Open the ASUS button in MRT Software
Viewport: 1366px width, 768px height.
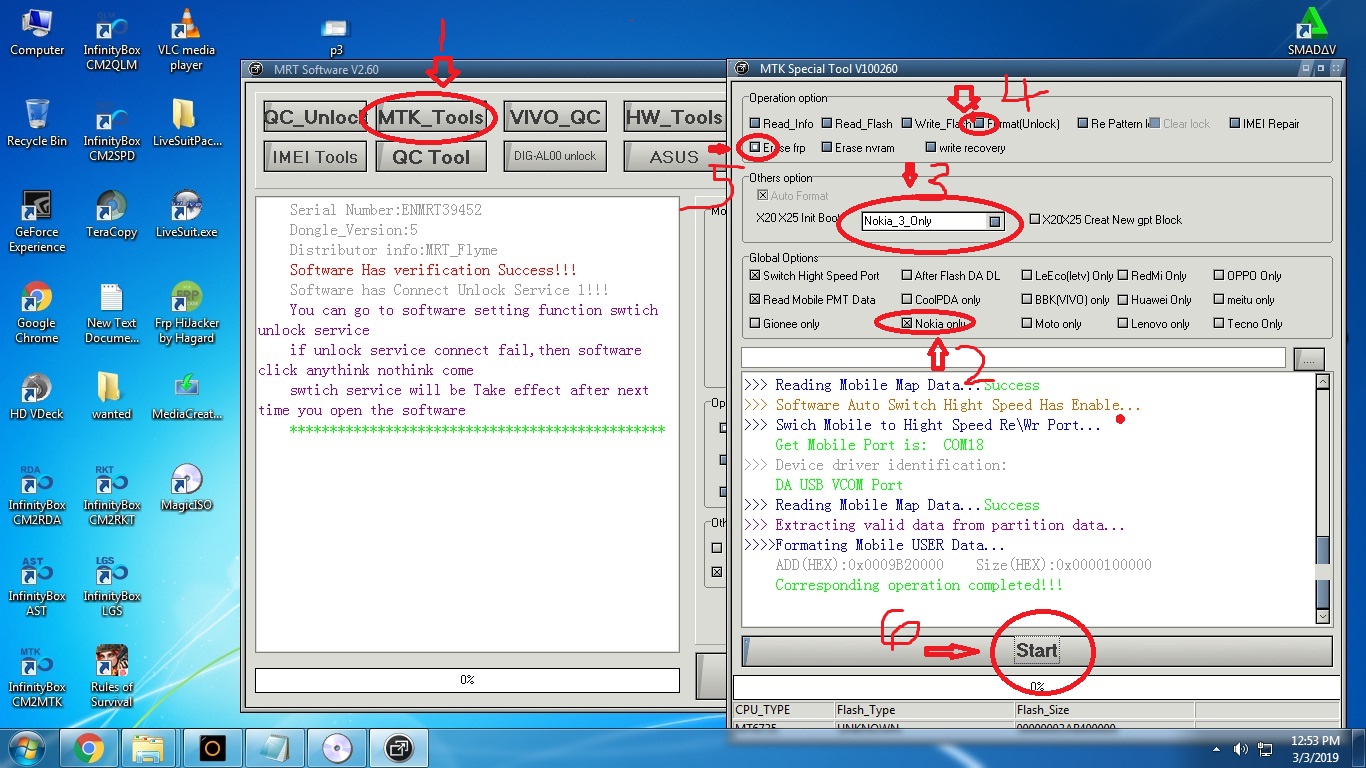pyautogui.click(x=674, y=156)
